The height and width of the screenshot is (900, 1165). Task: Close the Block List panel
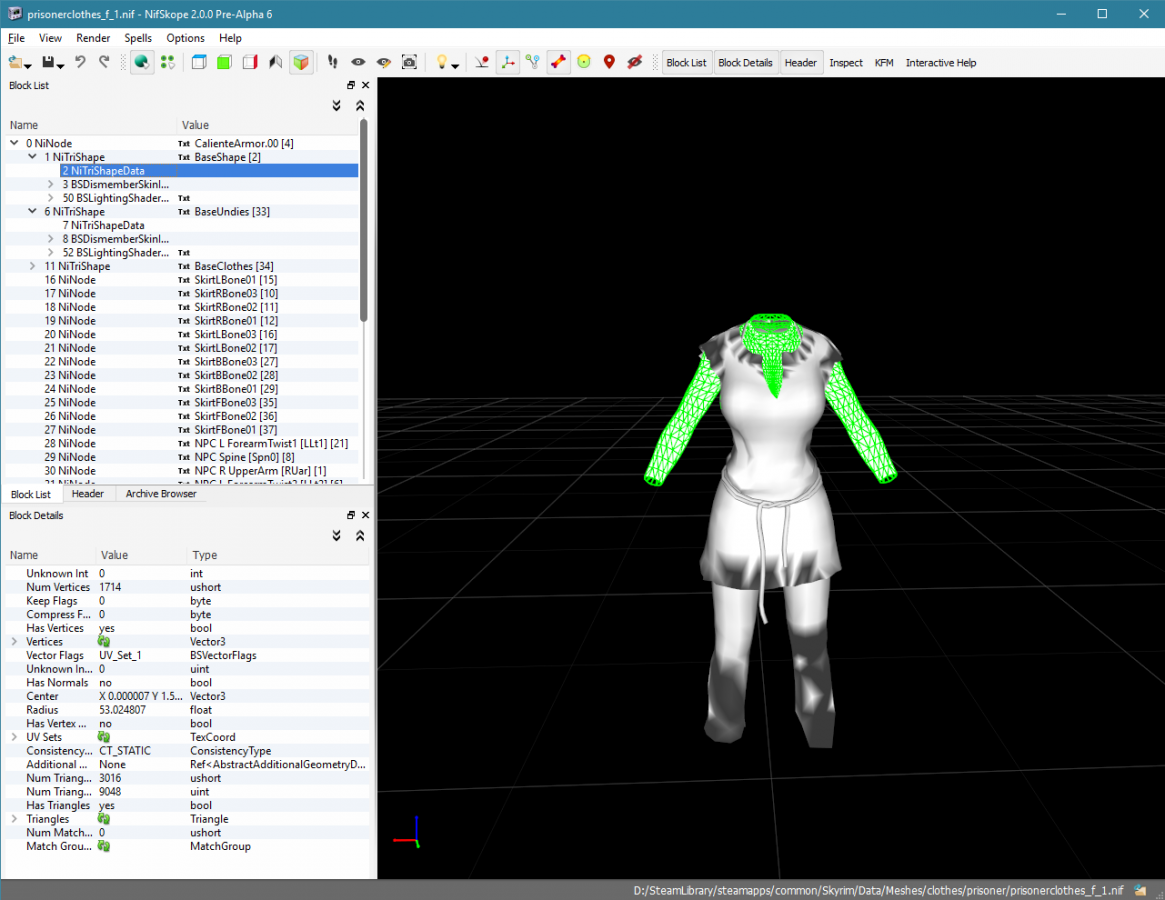[366, 85]
